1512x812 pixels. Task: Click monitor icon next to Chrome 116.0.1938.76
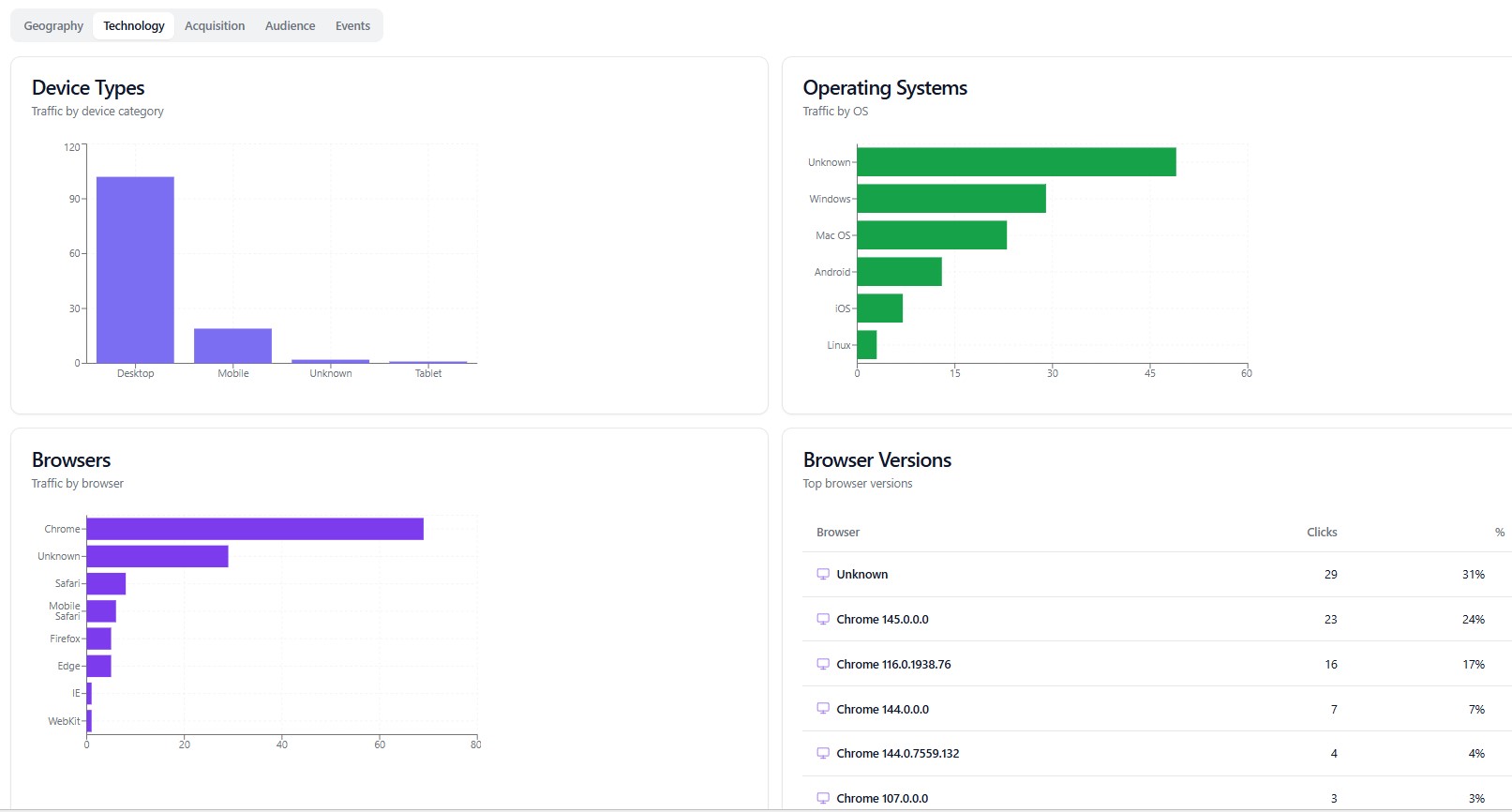tap(823, 664)
